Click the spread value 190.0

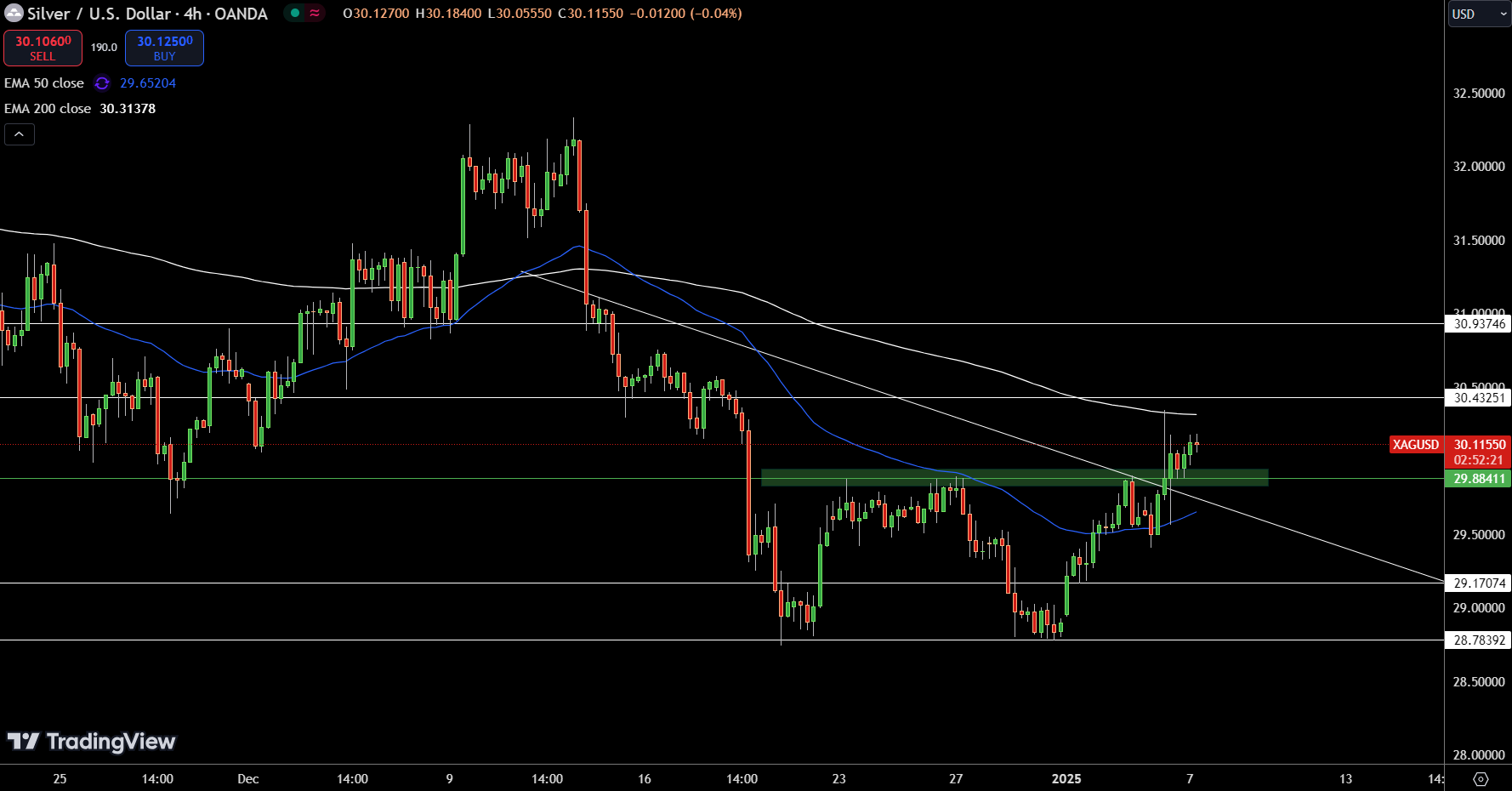[x=104, y=48]
